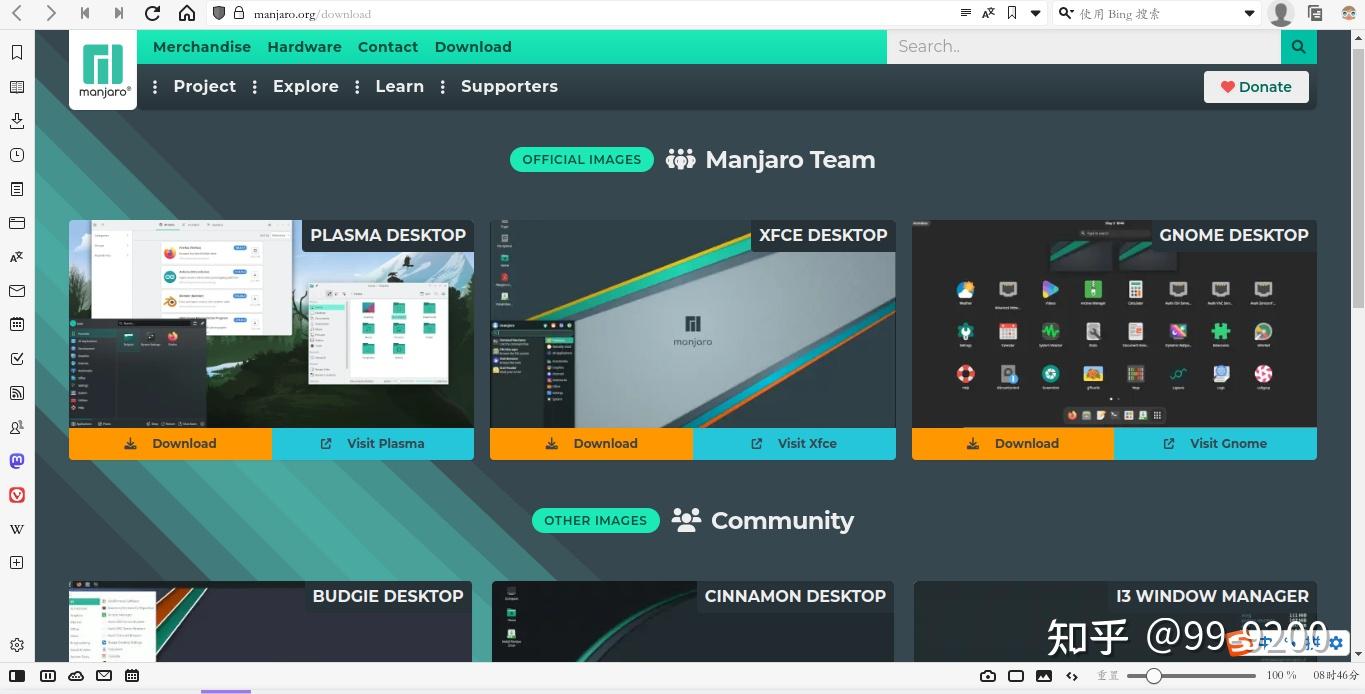The width and height of the screenshot is (1365, 694).
Task: Open page actions code icon
Action: (x=1072, y=676)
